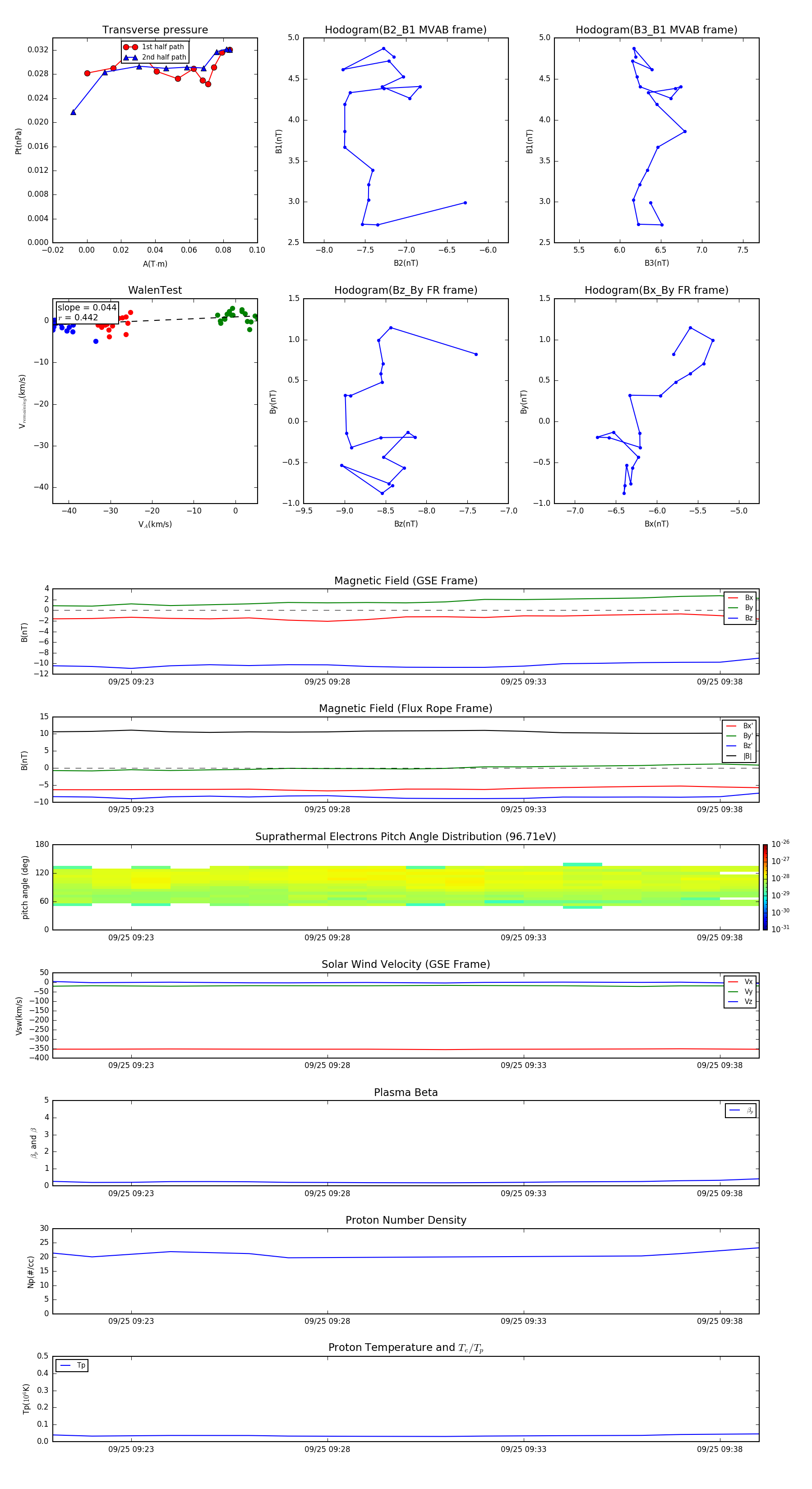Click the 180 tick on pitch angle axis
This screenshot has width=812, height=1489.
pos(42,845)
